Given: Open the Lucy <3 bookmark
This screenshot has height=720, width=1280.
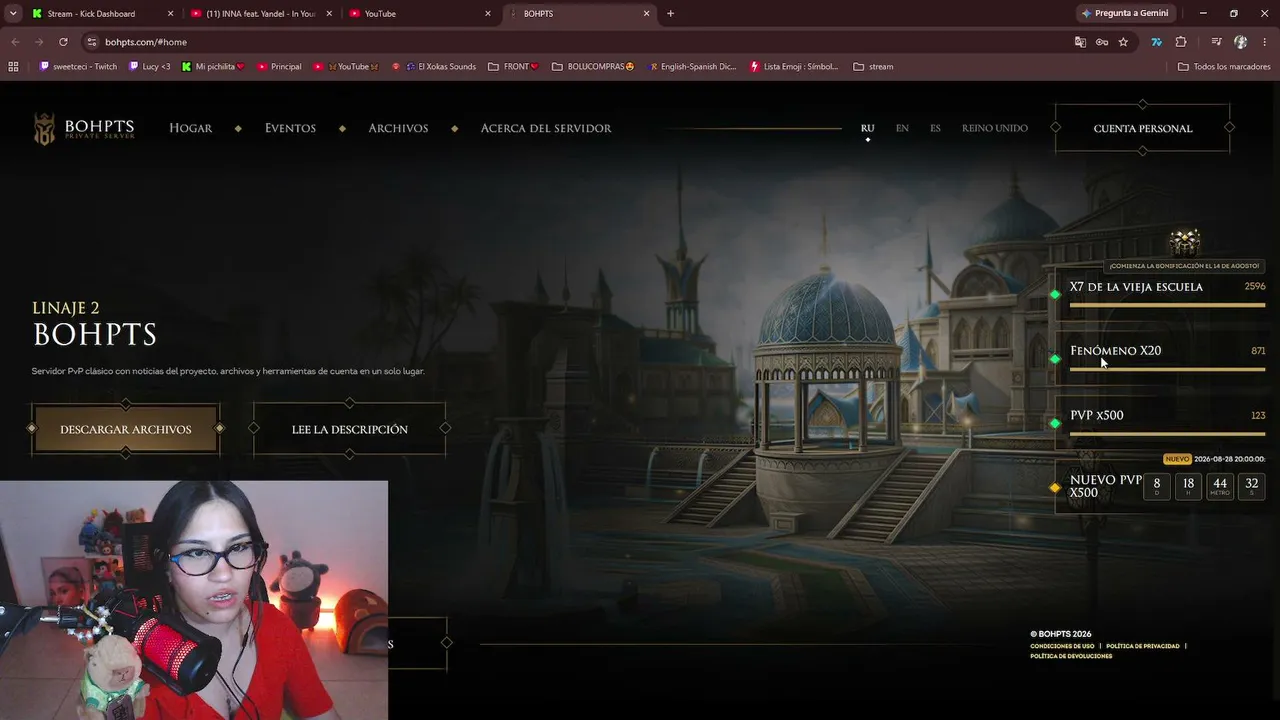Looking at the screenshot, I should 149,67.
